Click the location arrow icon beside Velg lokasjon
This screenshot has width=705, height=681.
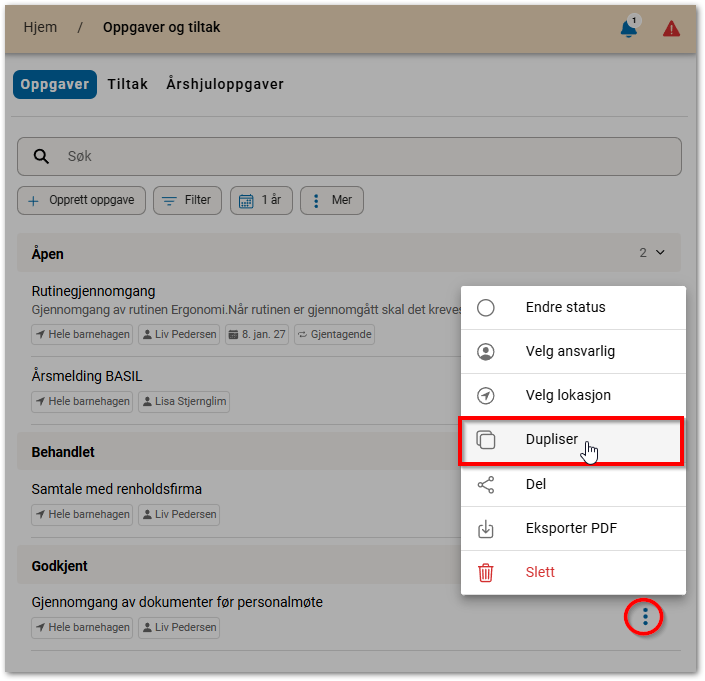pos(486,396)
